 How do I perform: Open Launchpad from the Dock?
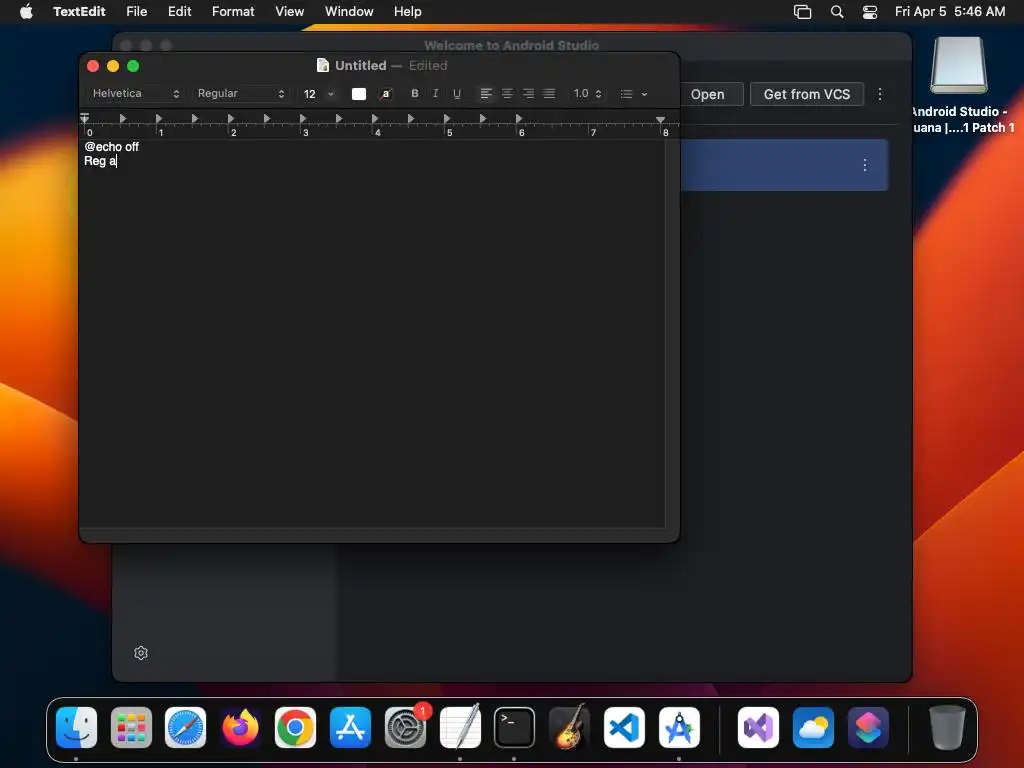[131, 728]
